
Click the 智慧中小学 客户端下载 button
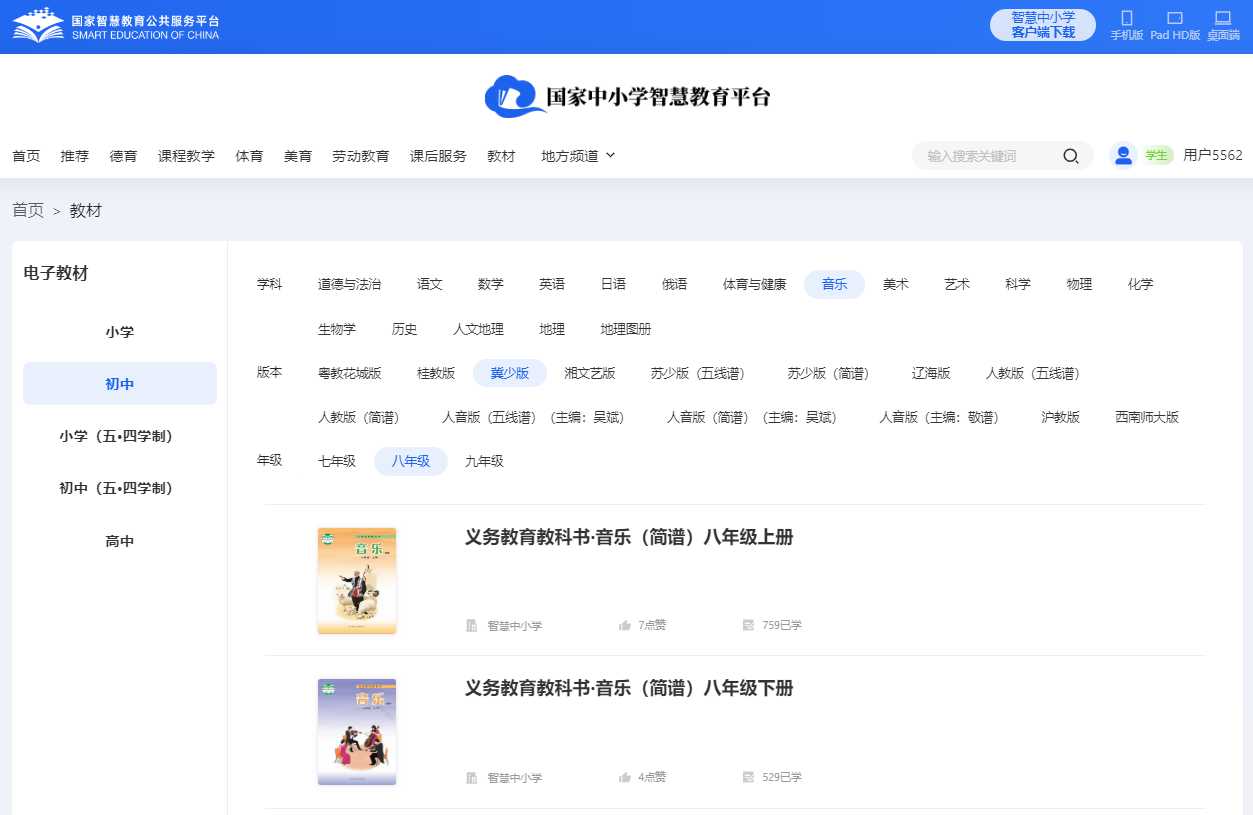[x=1042, y=25]
